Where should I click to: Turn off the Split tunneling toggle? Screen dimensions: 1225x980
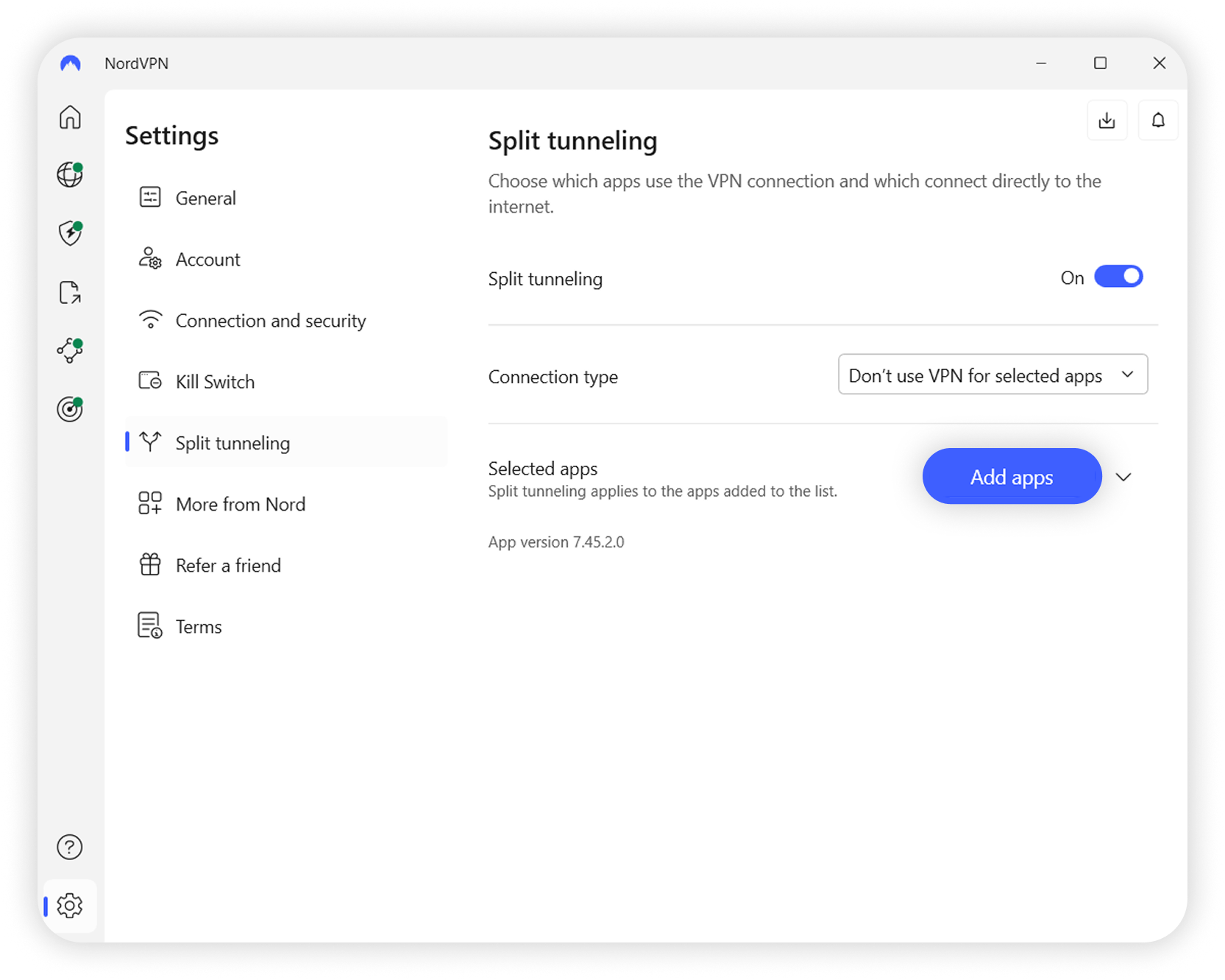(x=1119, y=276)
